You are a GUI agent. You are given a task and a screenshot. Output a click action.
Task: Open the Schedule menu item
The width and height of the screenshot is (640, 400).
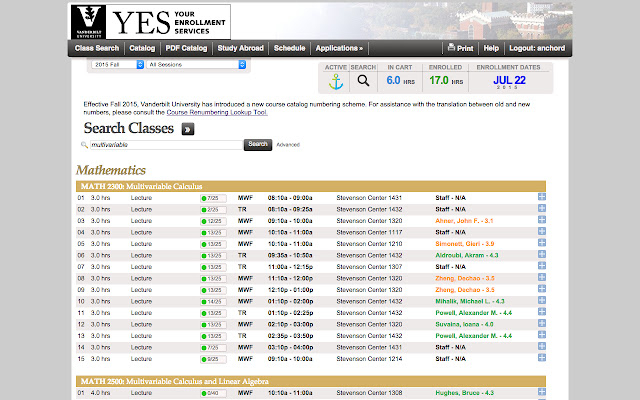(289, 48)
